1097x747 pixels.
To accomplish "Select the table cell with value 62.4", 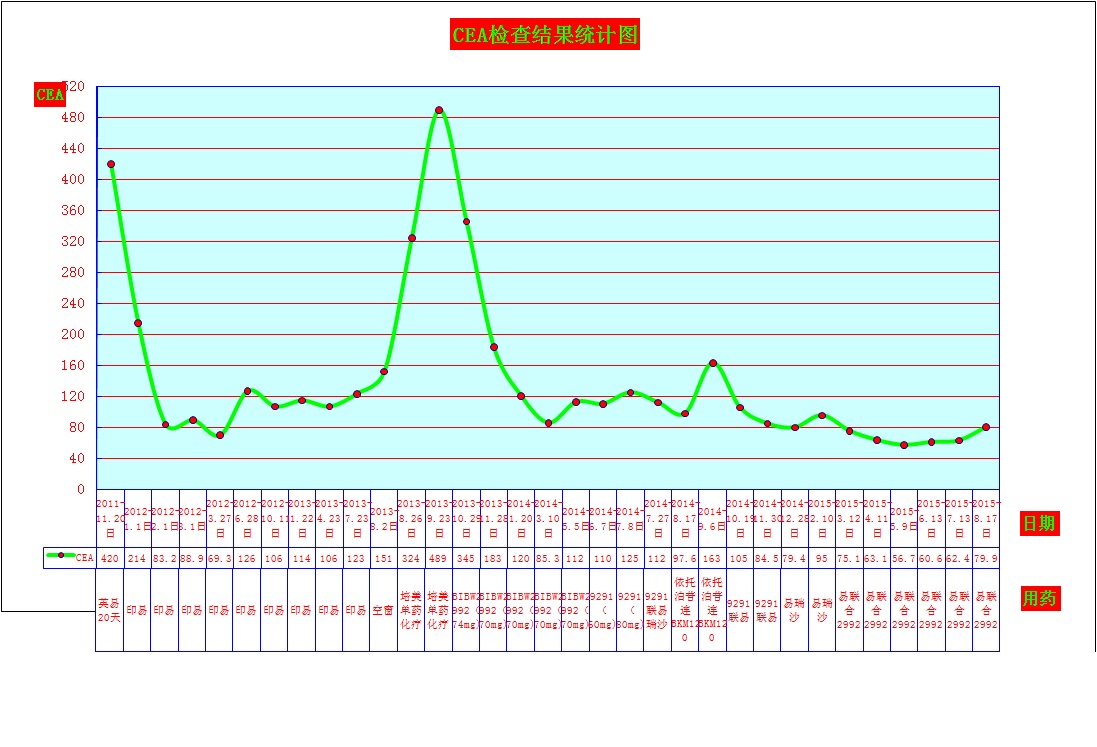I will pyautogui.click(x=958, y=558).
